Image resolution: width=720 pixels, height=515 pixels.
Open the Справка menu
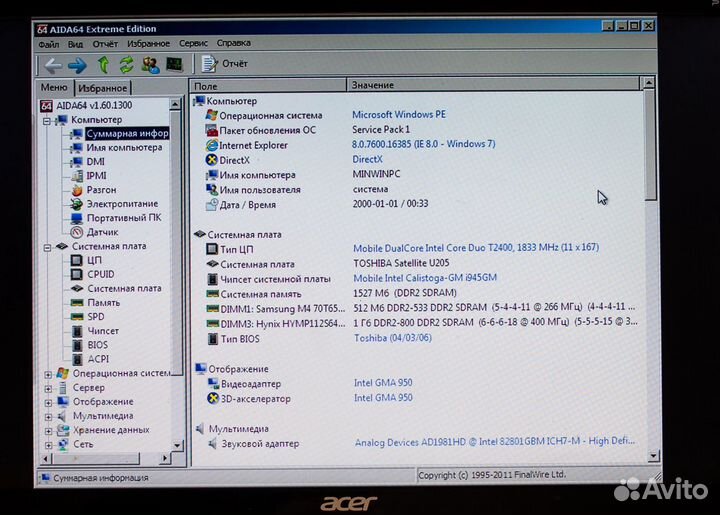[234, 43]
